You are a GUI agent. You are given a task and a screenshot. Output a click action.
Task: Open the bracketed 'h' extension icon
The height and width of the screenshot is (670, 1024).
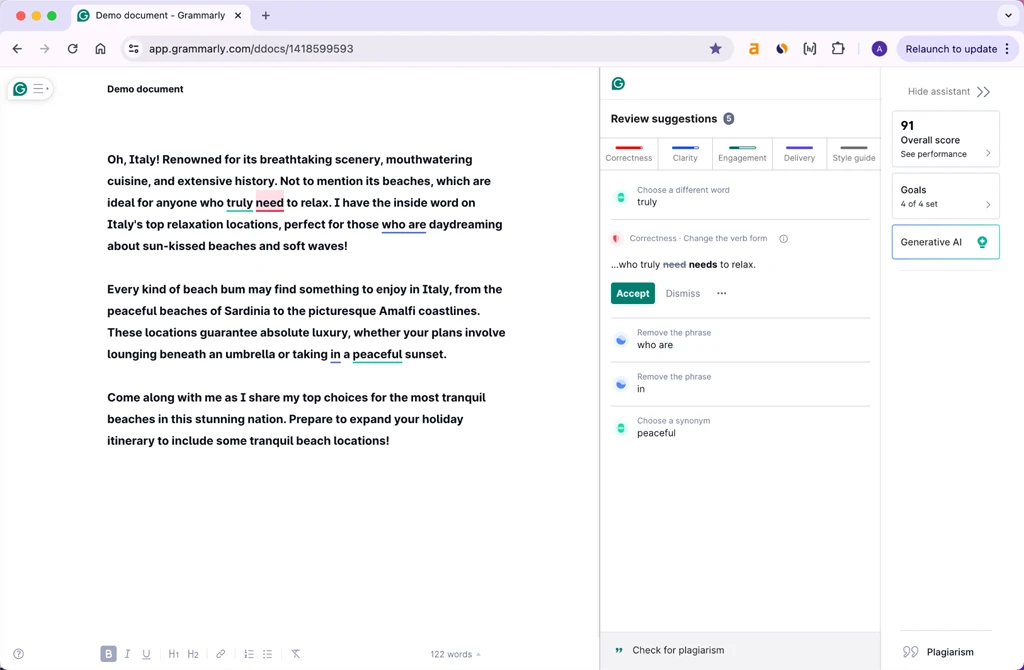[810, 49]
